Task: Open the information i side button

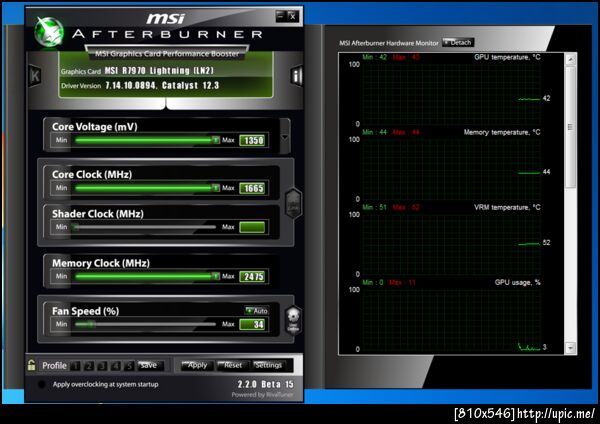Action: coord(297,75)
